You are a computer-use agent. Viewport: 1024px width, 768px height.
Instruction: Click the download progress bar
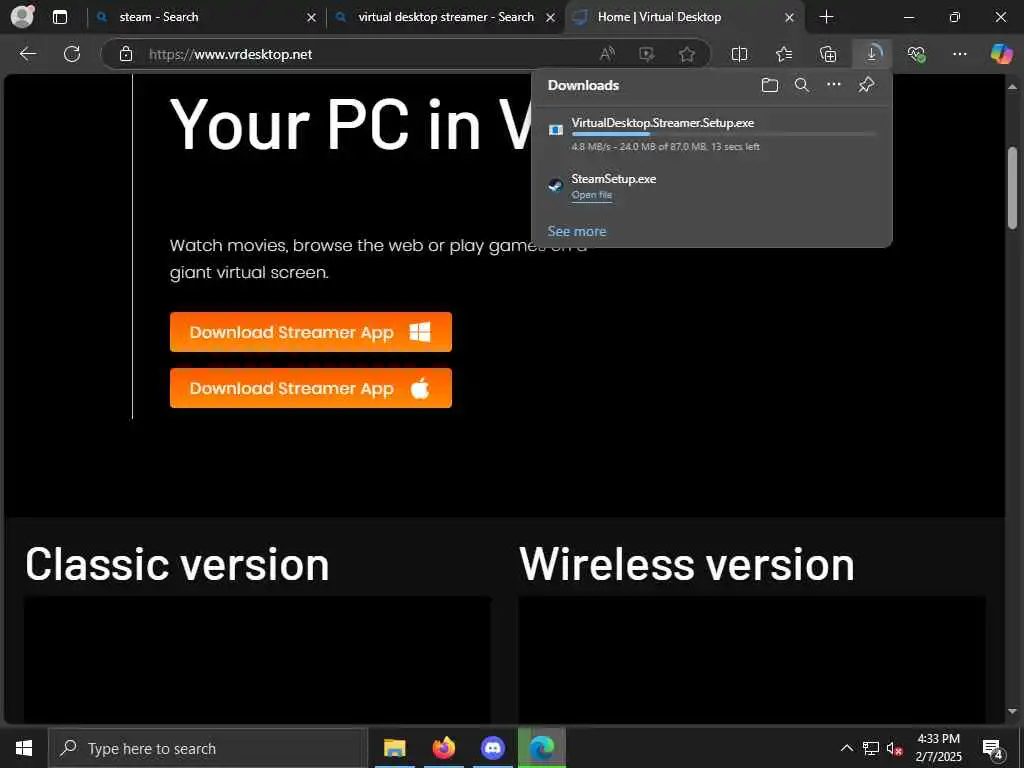tap(724, 134)
